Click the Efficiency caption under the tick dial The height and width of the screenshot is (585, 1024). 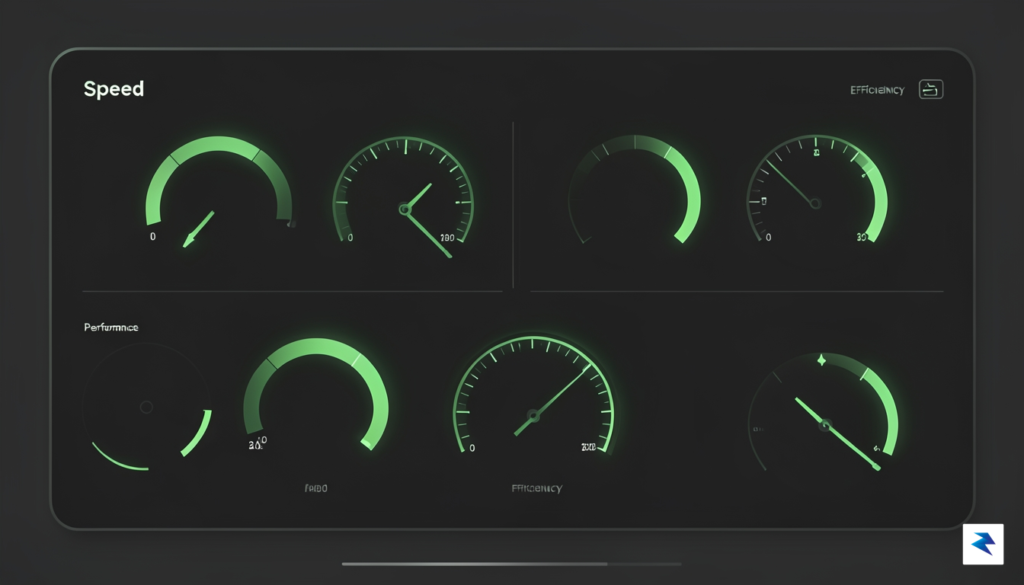[x=537, y=488]
